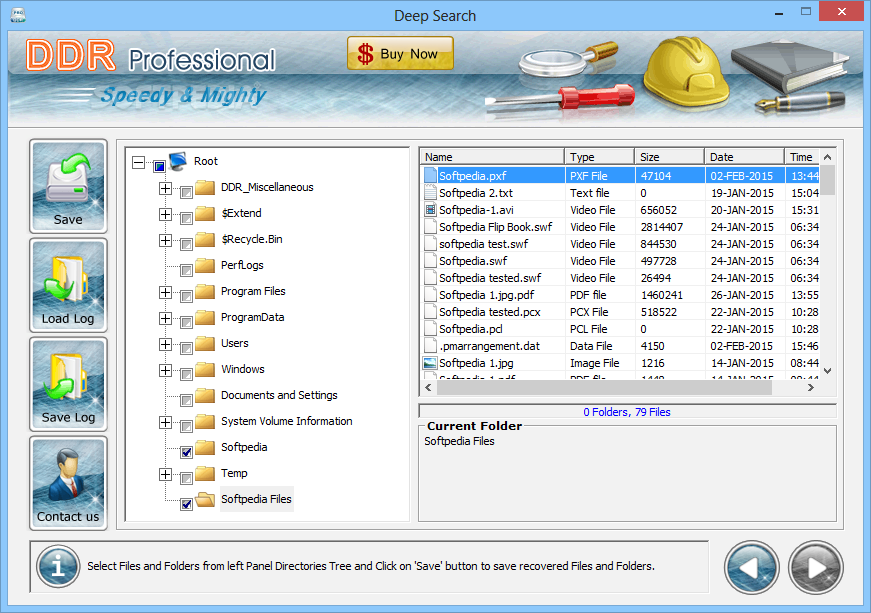Expand the $Extend node
This screenshot has width=871, height=613.
tap(165, 214)
